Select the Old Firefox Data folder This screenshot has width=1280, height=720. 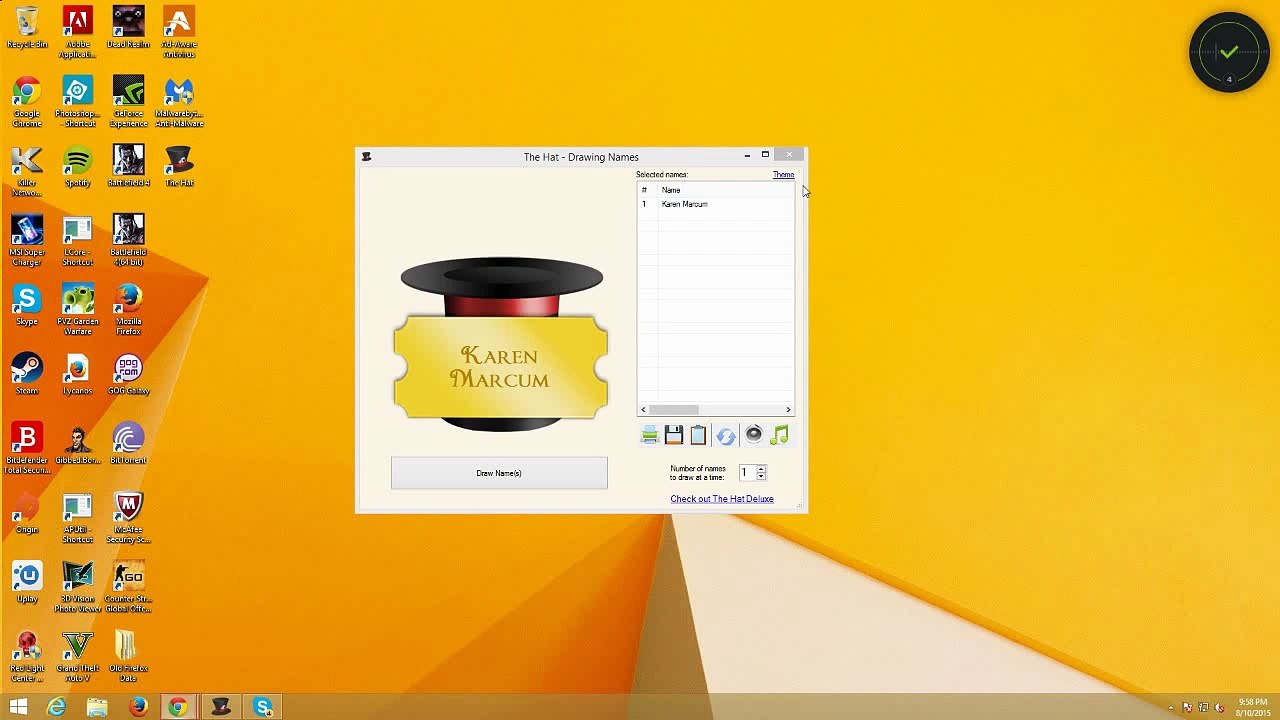tap(128, 656)
